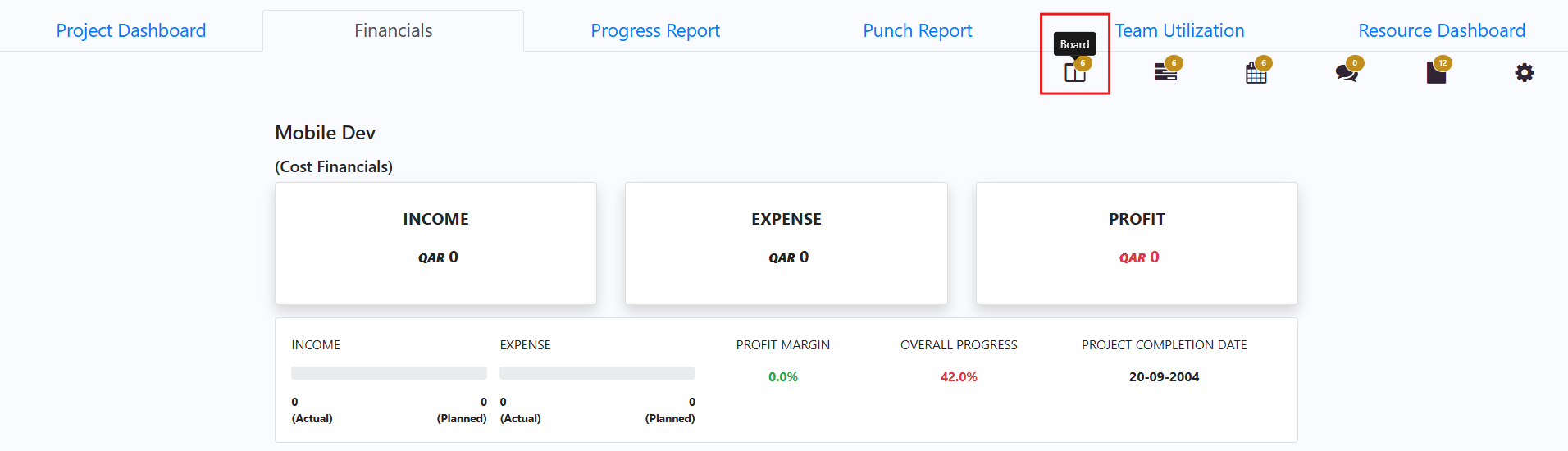Screen dimensions: 1568x451
Task: Open the Punch Report tab
Action: tap(918, 30)
